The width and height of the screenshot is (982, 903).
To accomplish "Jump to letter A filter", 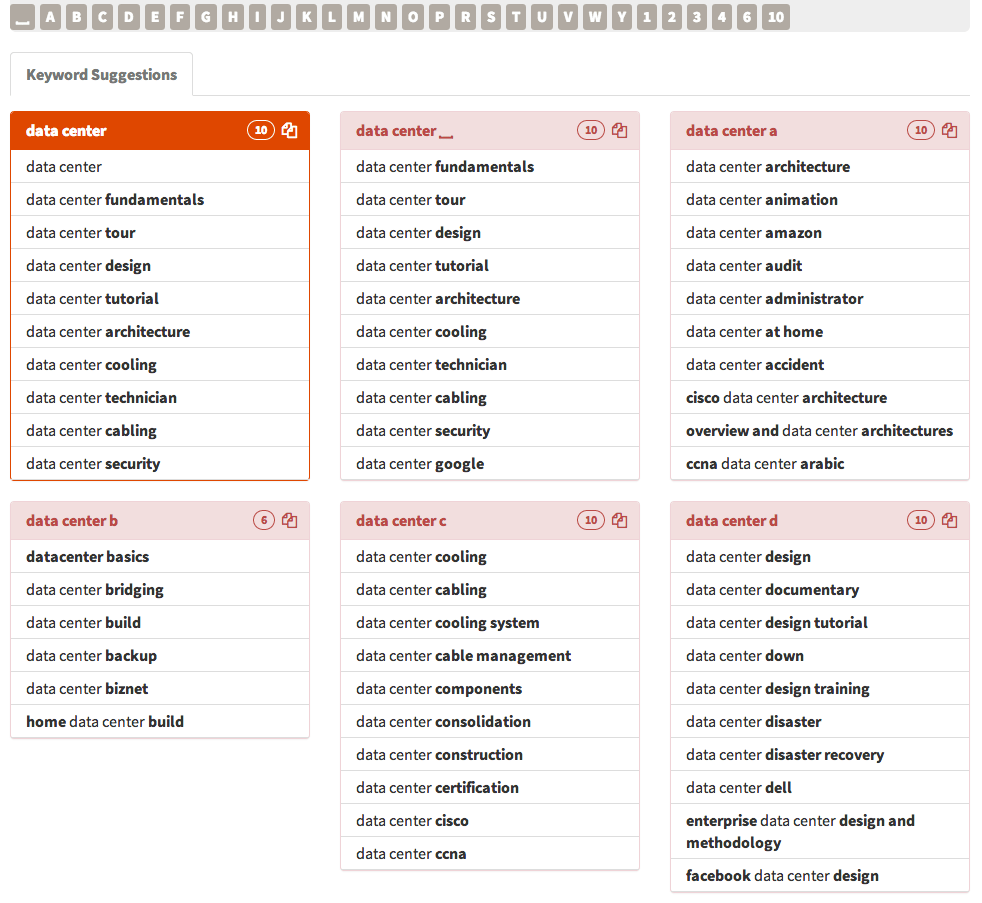I will pos(51,17).
